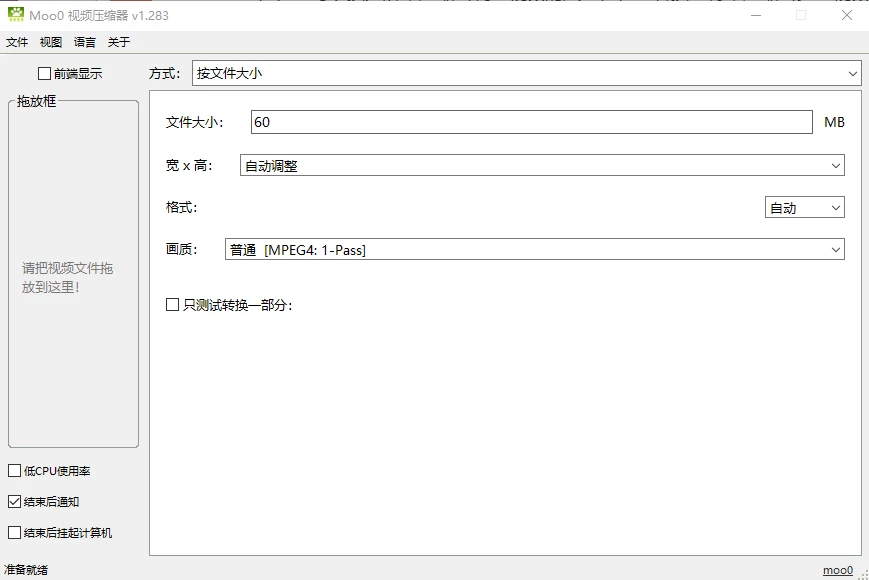The height and width of the screenshot is (580, 869).
Task: Expand the 画质 dropdown showing 普通 MPEG4
Action: tap(535, 249)
